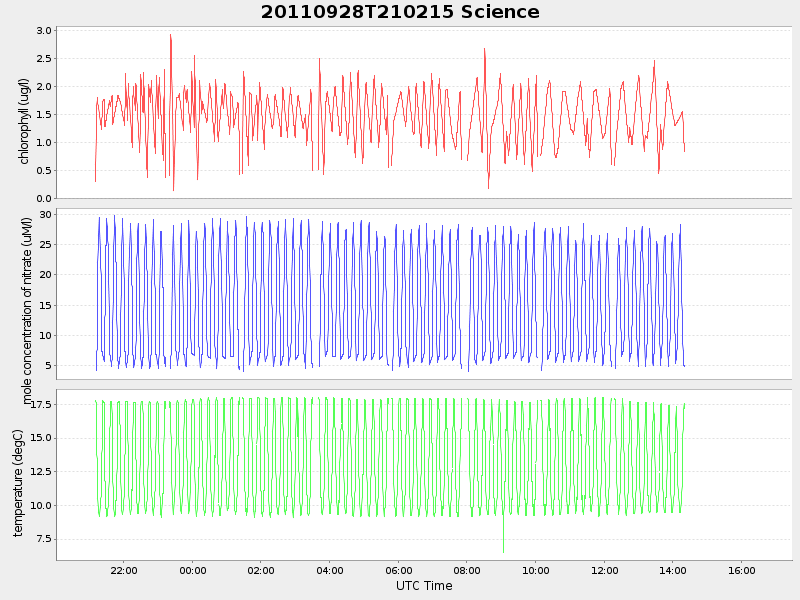The width and height of the screenshot is (800, 600).
Task: Click the 25 nitrate axis value
Action: 46,244
